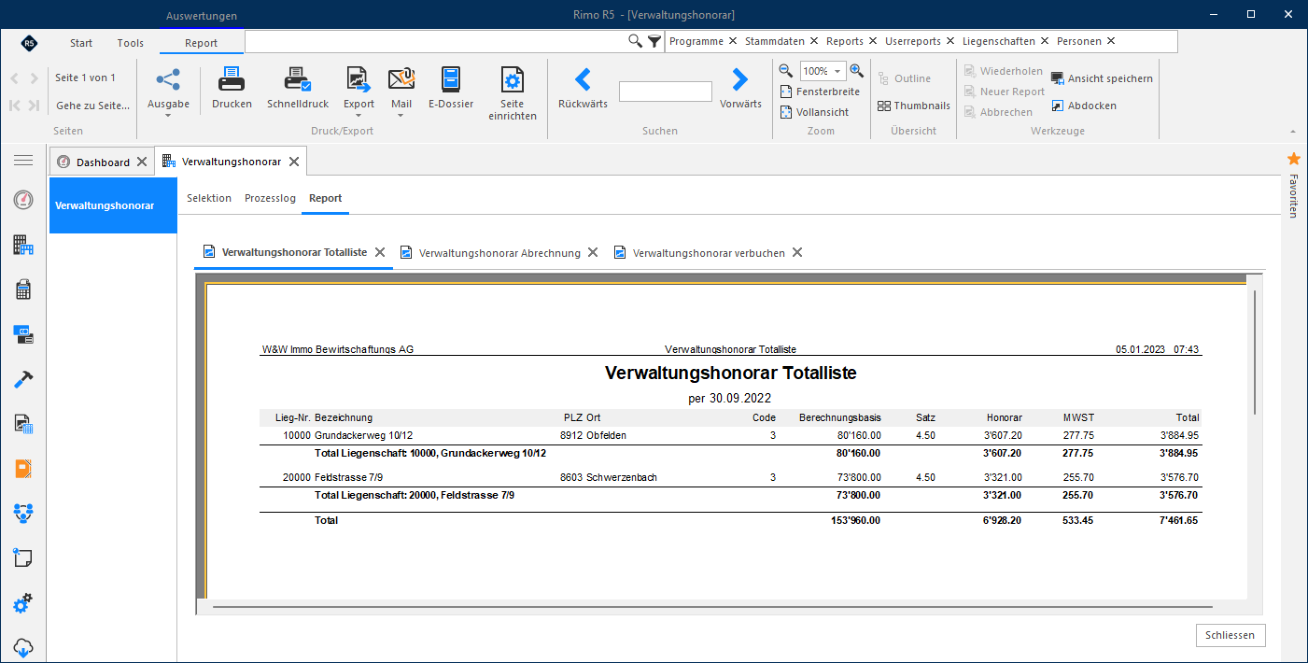Click the cloud download icon in sidebar
The image size is (1308, 663).
[x=23, y=648]
